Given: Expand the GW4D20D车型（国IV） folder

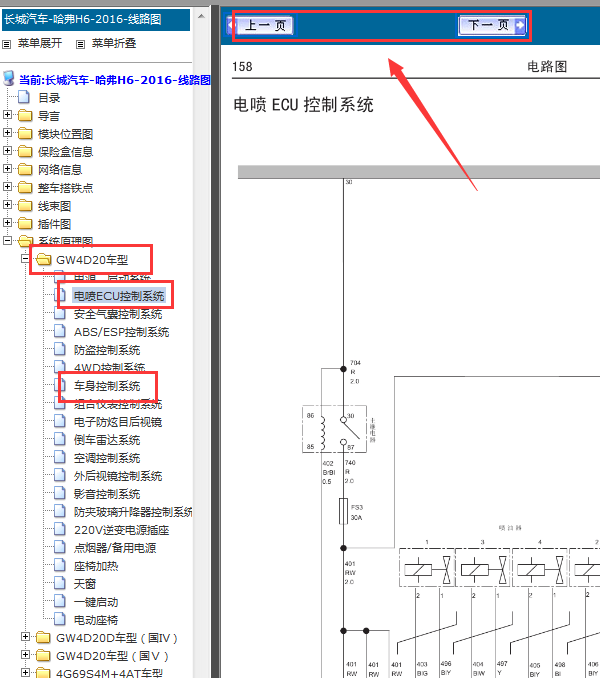Looking at the screenshot, I should [x=26, y=637].
